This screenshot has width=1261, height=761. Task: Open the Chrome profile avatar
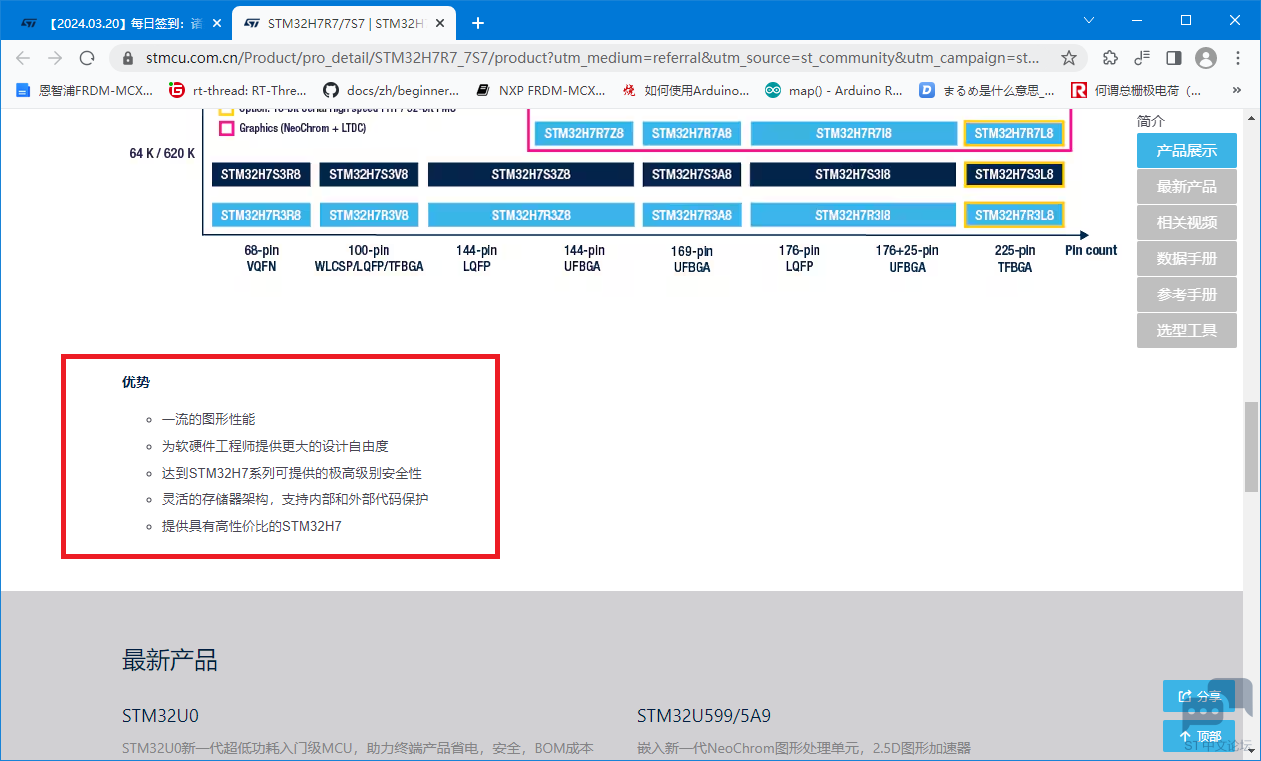(x=1206, y=58)
